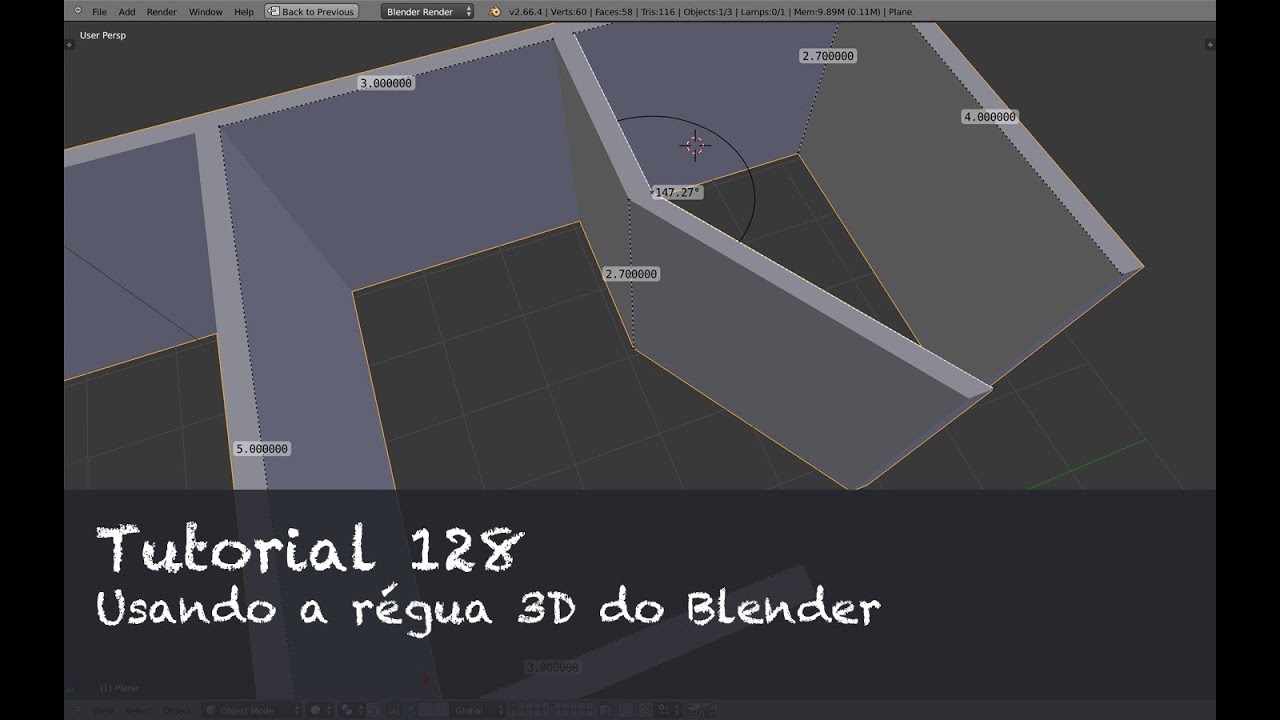Viewport: 1280px width, 720px height.
Task: Expand the tool shelf plus at viewport left
Action: tap(70, 45)
